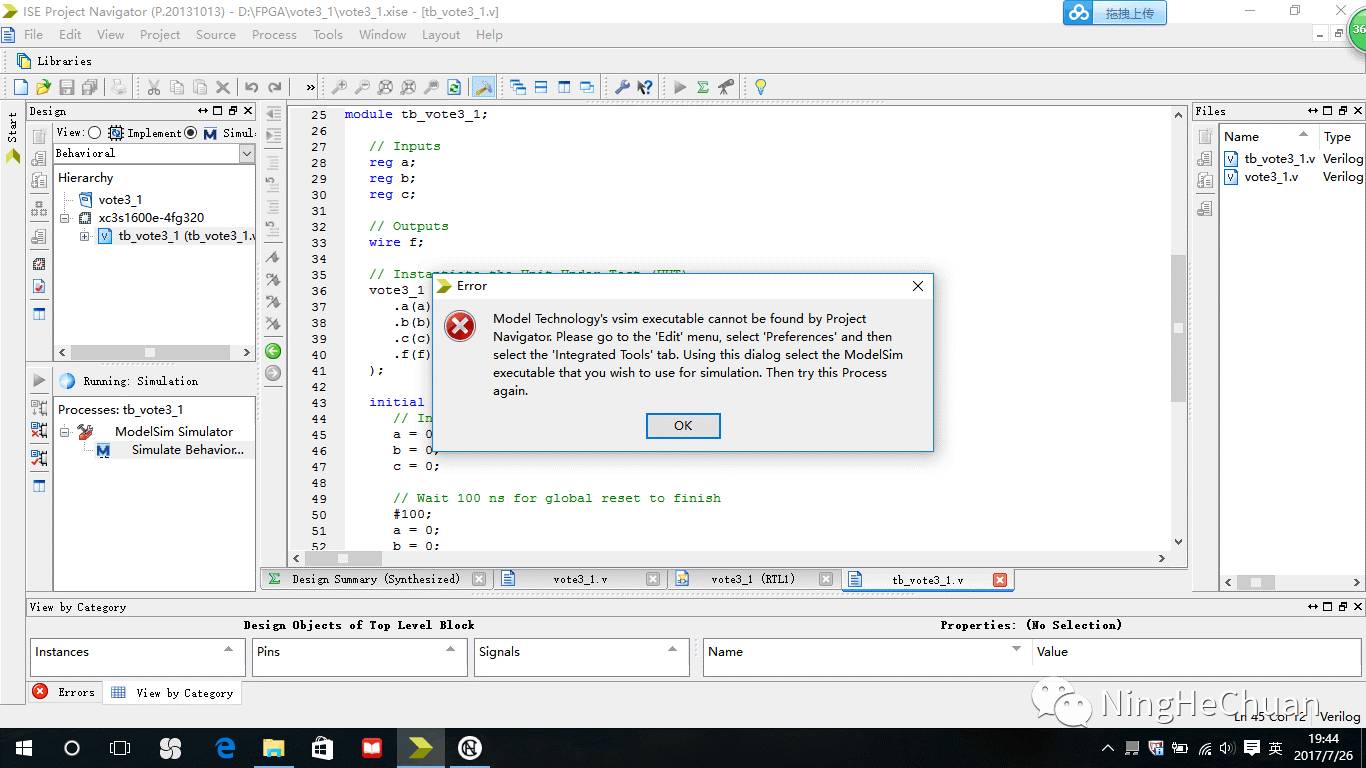This screenshot has height=768, width=1366.
Task: Click OK in the Error dialog
Action: 683,425
